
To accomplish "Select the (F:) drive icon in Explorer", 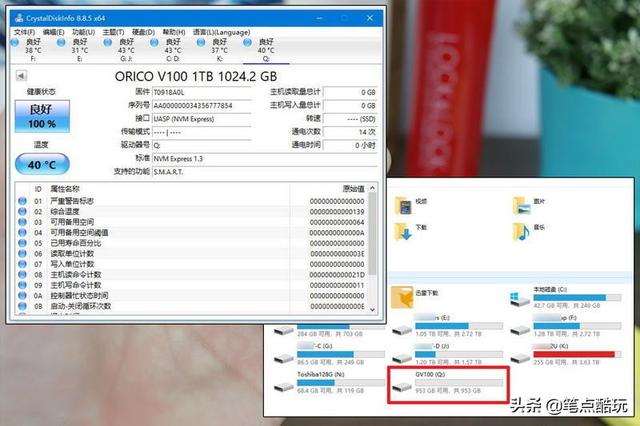I will click(520, 330).
